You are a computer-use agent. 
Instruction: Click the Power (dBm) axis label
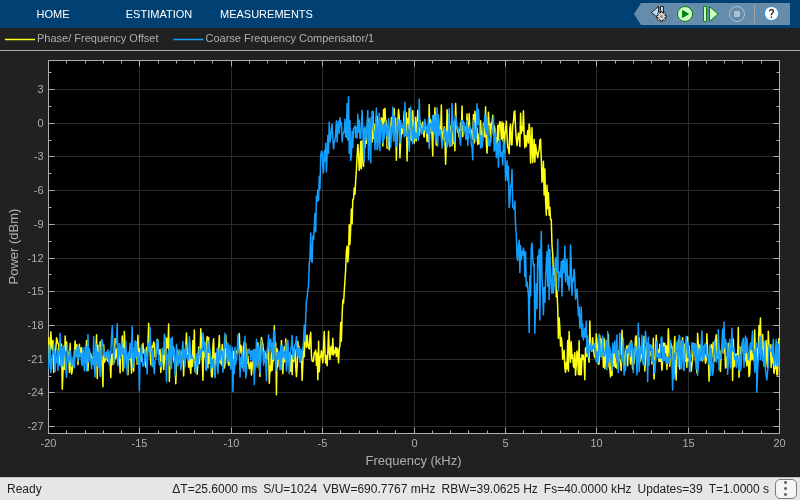pyautogui.click(x=14, y=246)
